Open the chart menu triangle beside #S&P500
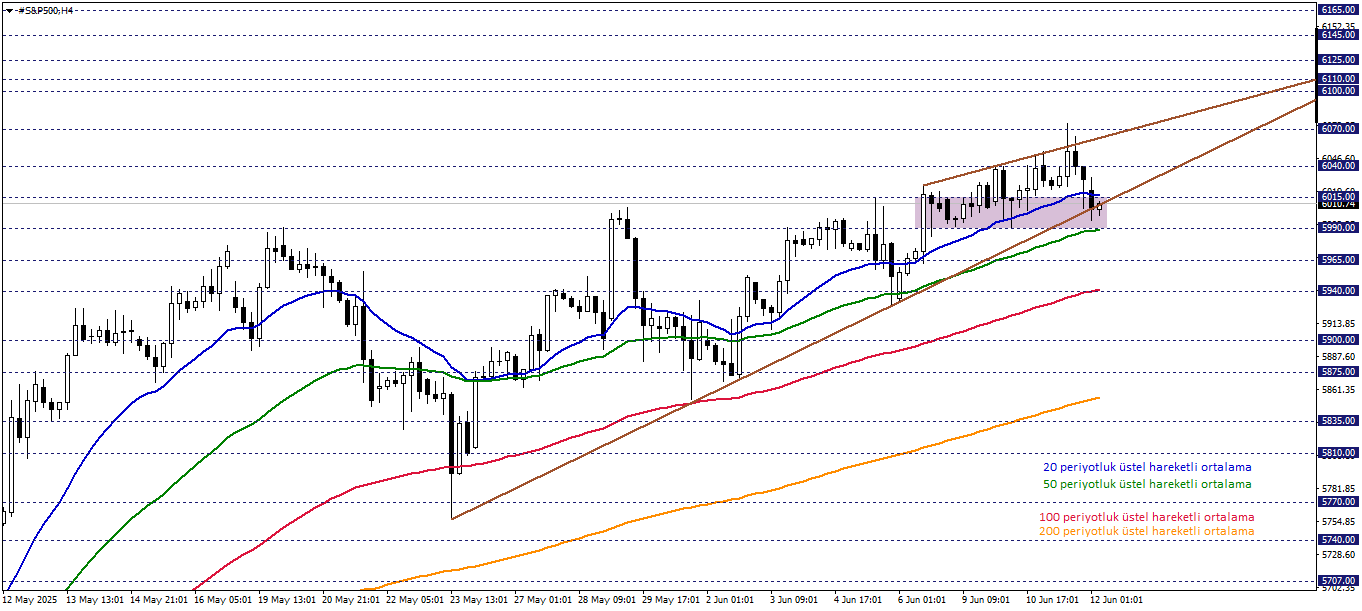1362x611 pixels. (x=8, y=10)
